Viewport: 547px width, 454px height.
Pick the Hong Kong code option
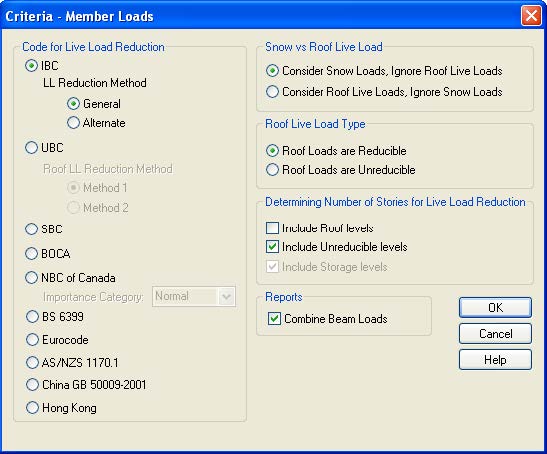pyautogui.click(x=32, y=408)
